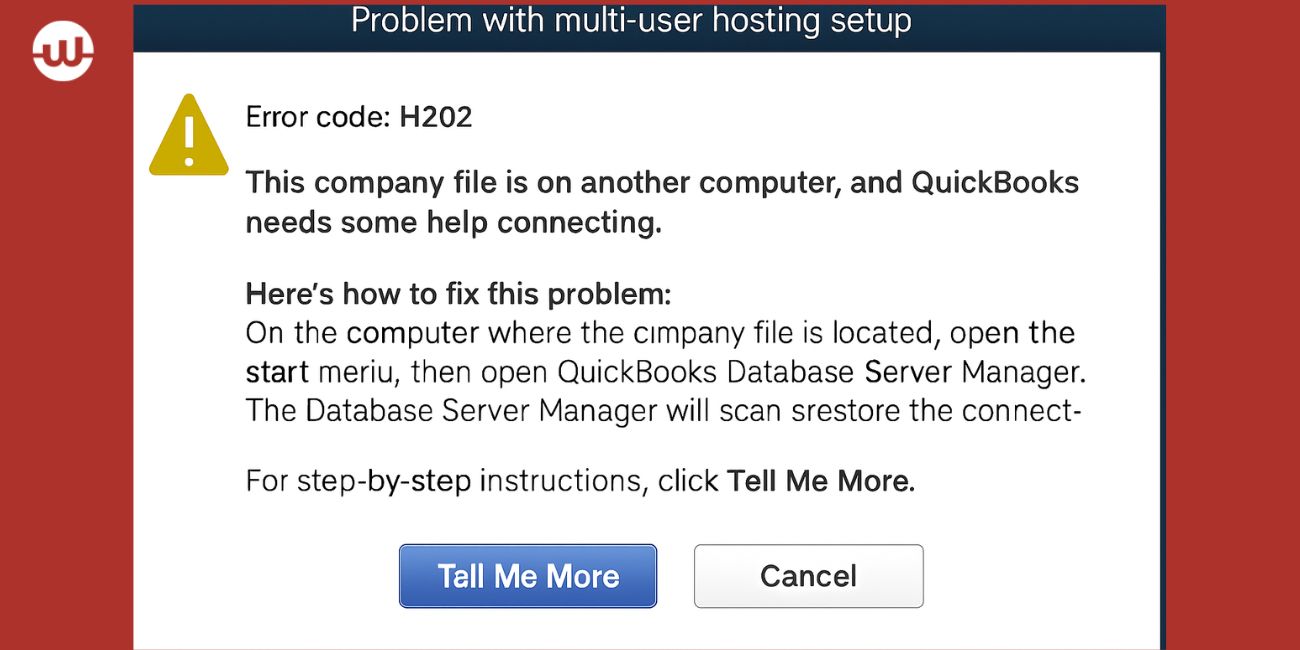Dismiss the dialog with the Cancel button
The height and width of the screenshot is (650, 1300).
point(808,575)
